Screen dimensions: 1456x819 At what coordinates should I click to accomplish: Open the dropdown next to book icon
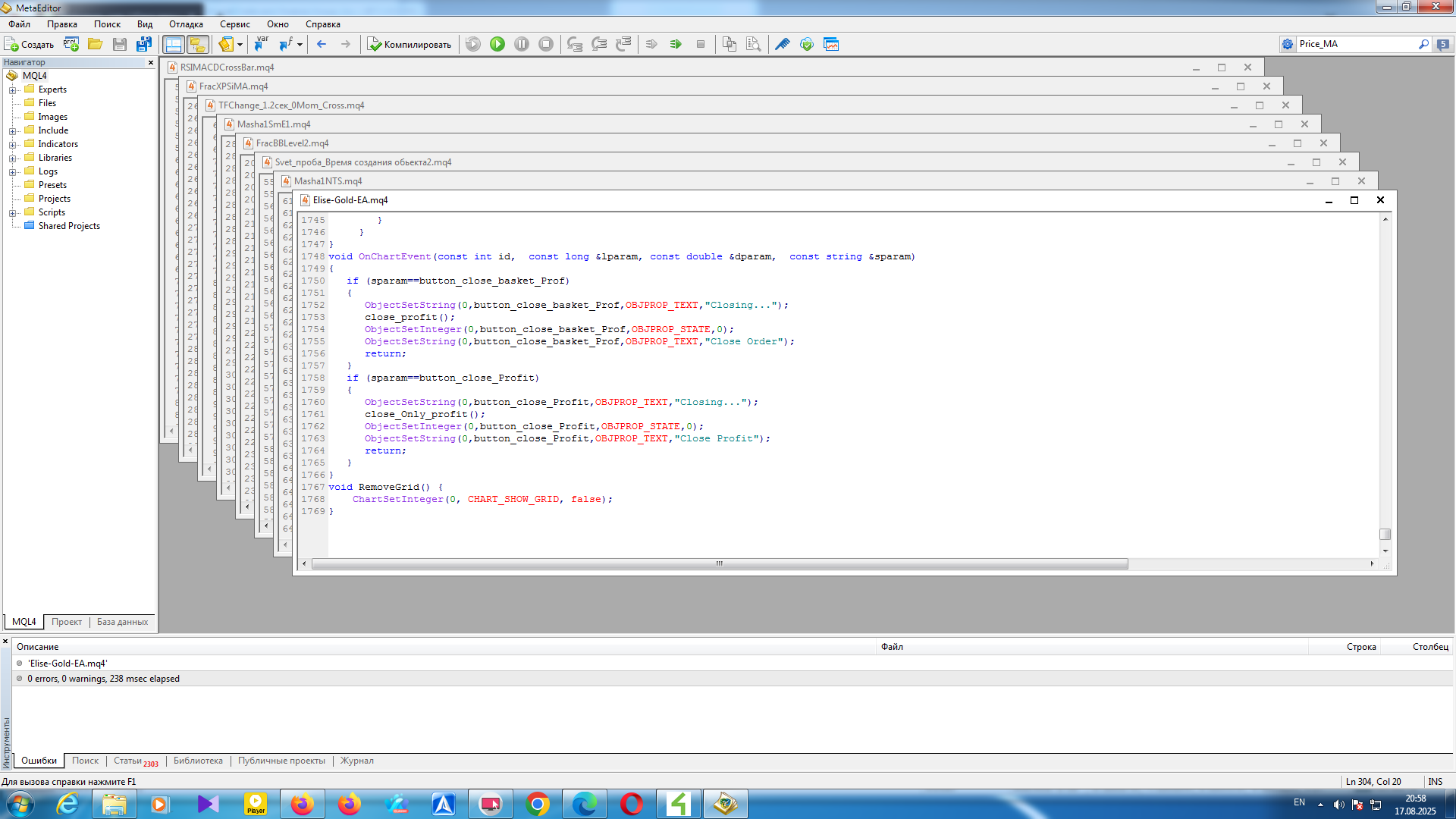tap(240, 44)
